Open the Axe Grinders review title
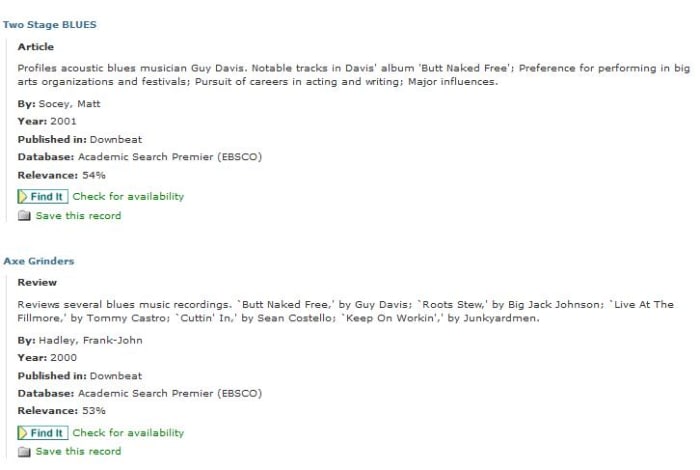Screen dimensions: 700x470 (39, 261)
